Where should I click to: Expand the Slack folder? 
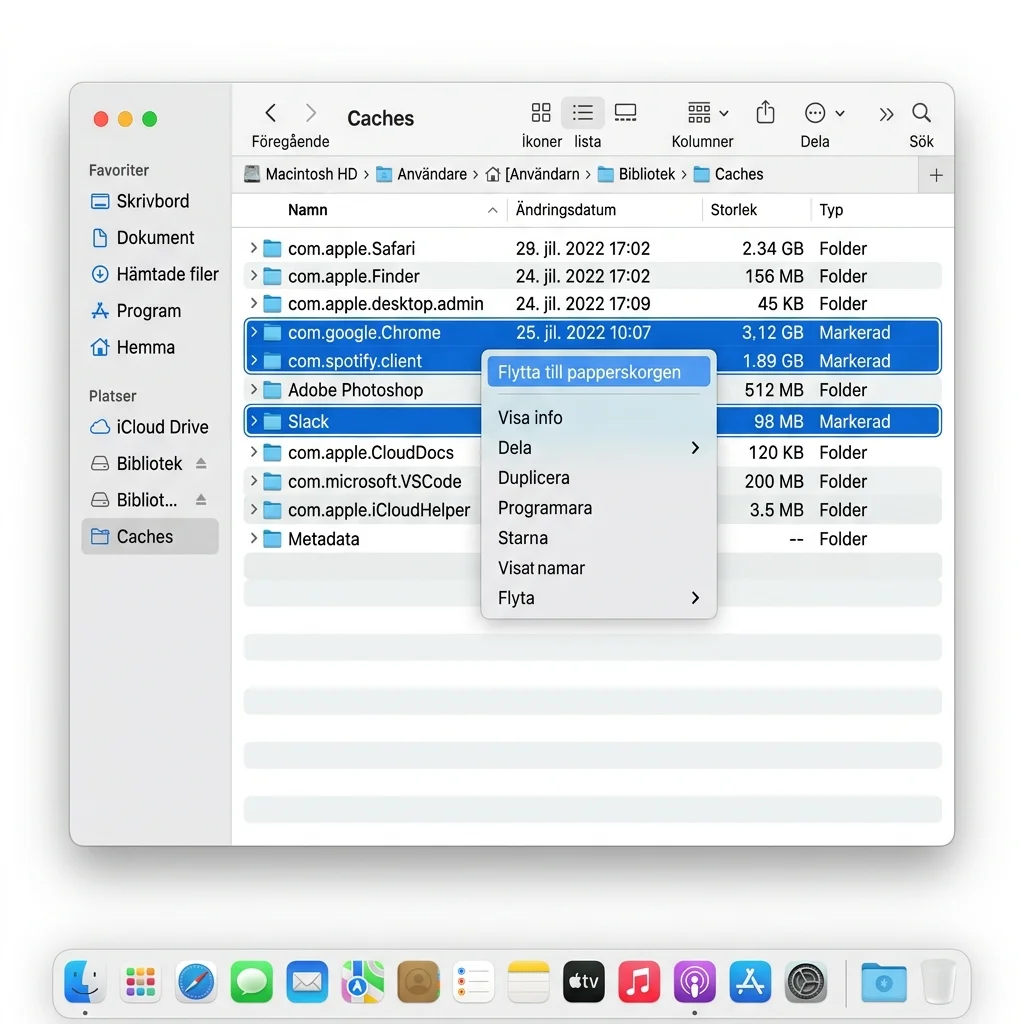(253, 421)
